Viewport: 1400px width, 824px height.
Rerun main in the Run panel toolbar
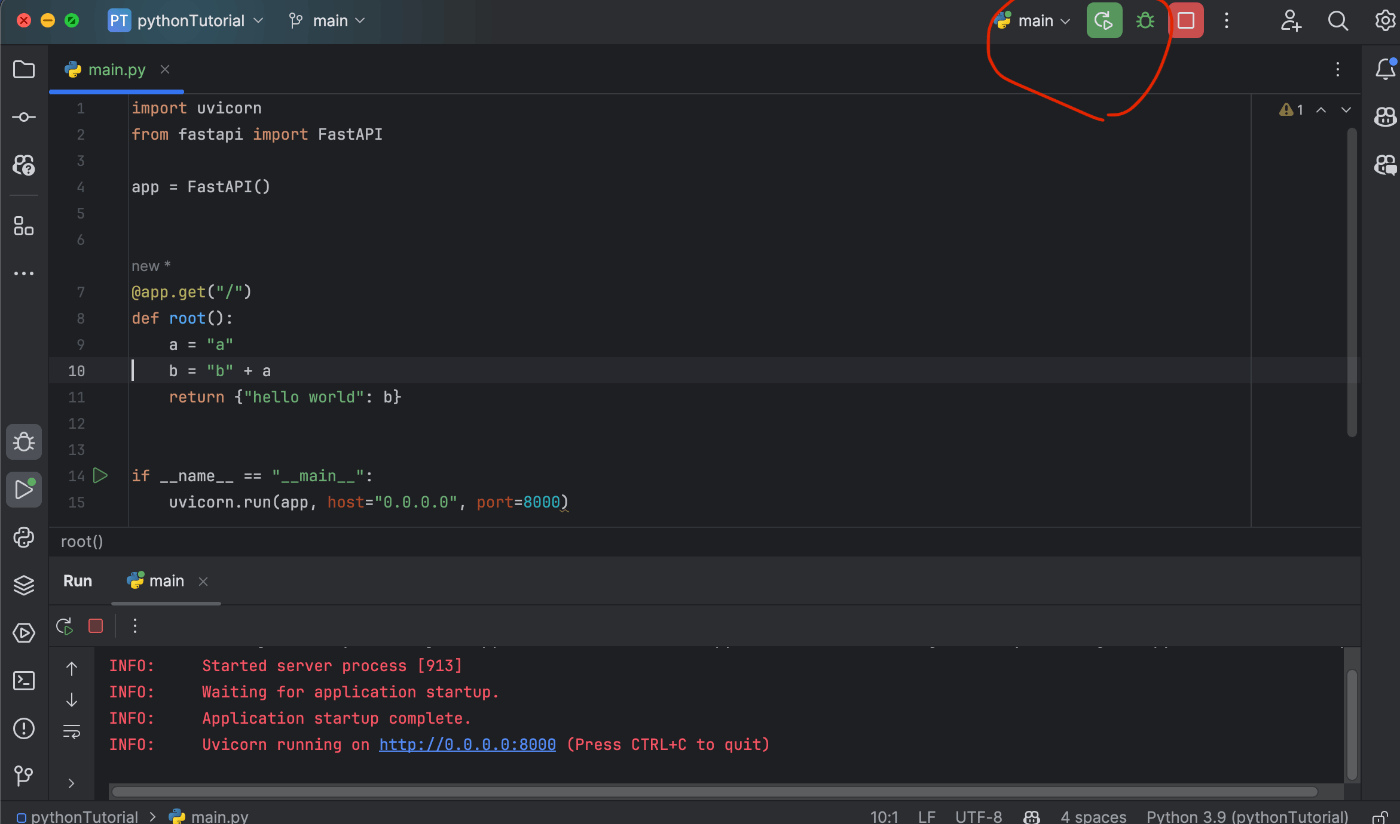[65, 626]
